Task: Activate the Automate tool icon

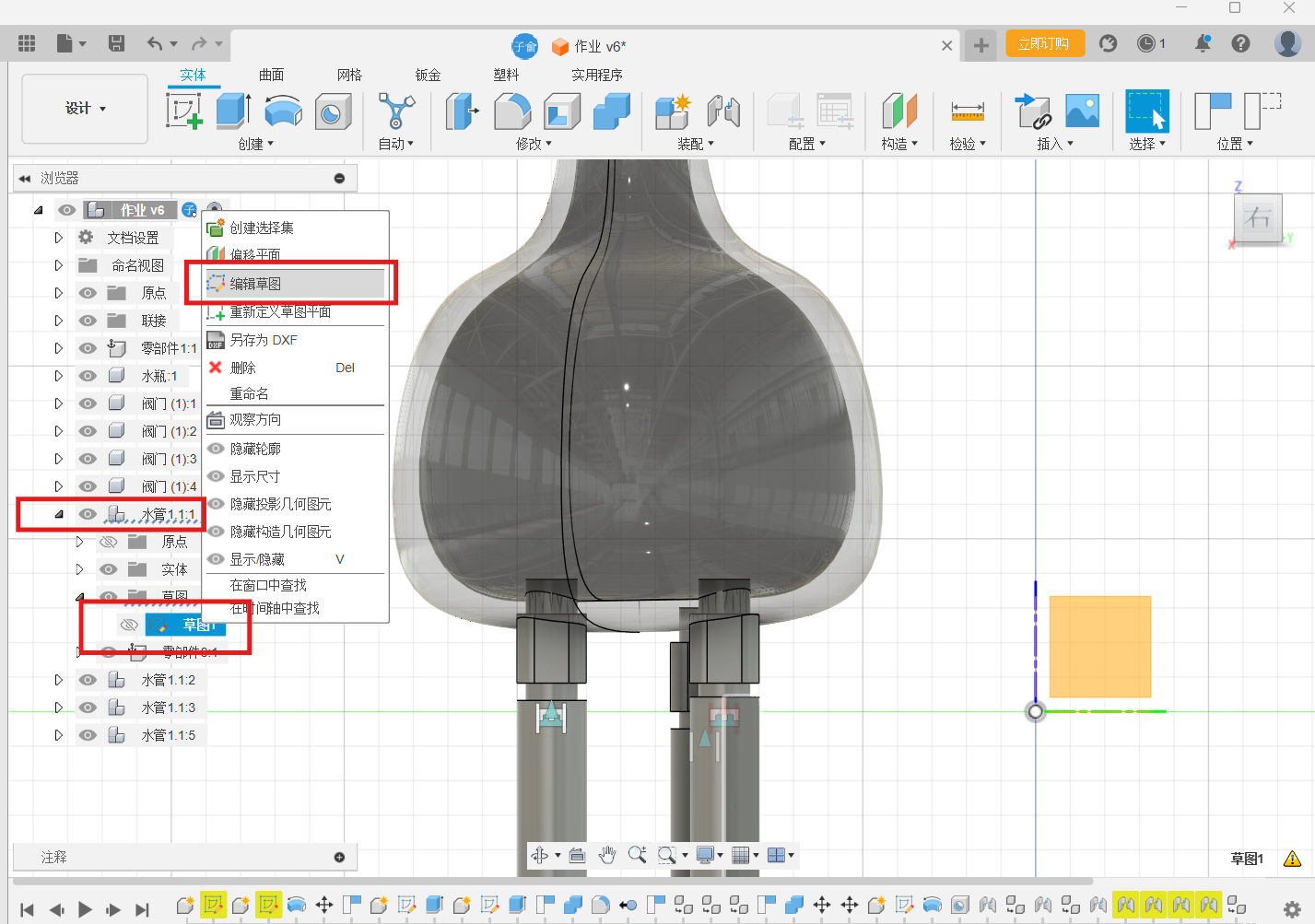Action: tap(396, 111)
